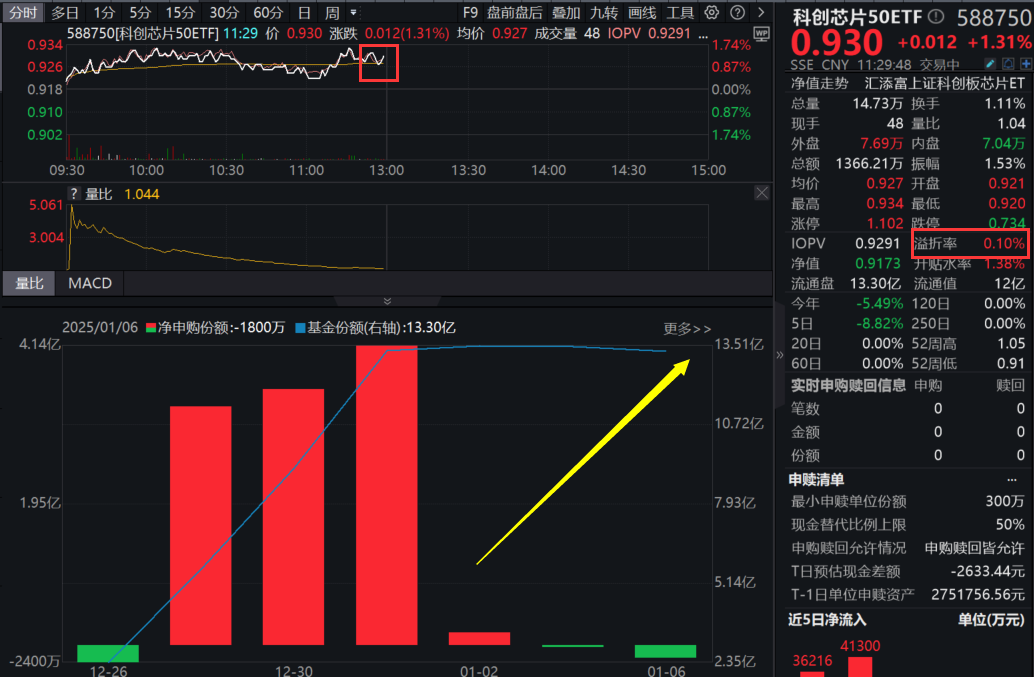The height and width of the screenshot is (677, 1034).
Task: Open the period dropdown arrow after 周
Action: point(353,13)
